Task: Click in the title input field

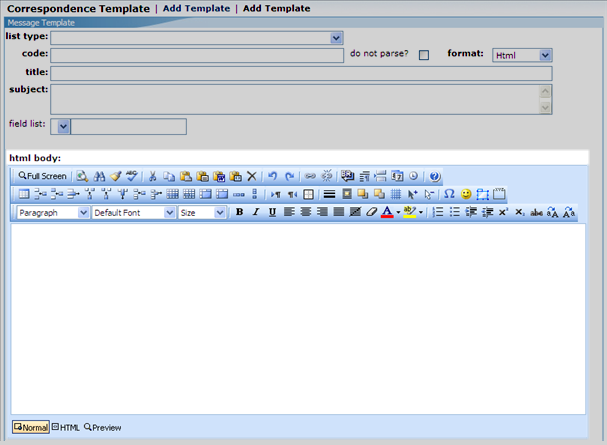Action: [301, 74]
